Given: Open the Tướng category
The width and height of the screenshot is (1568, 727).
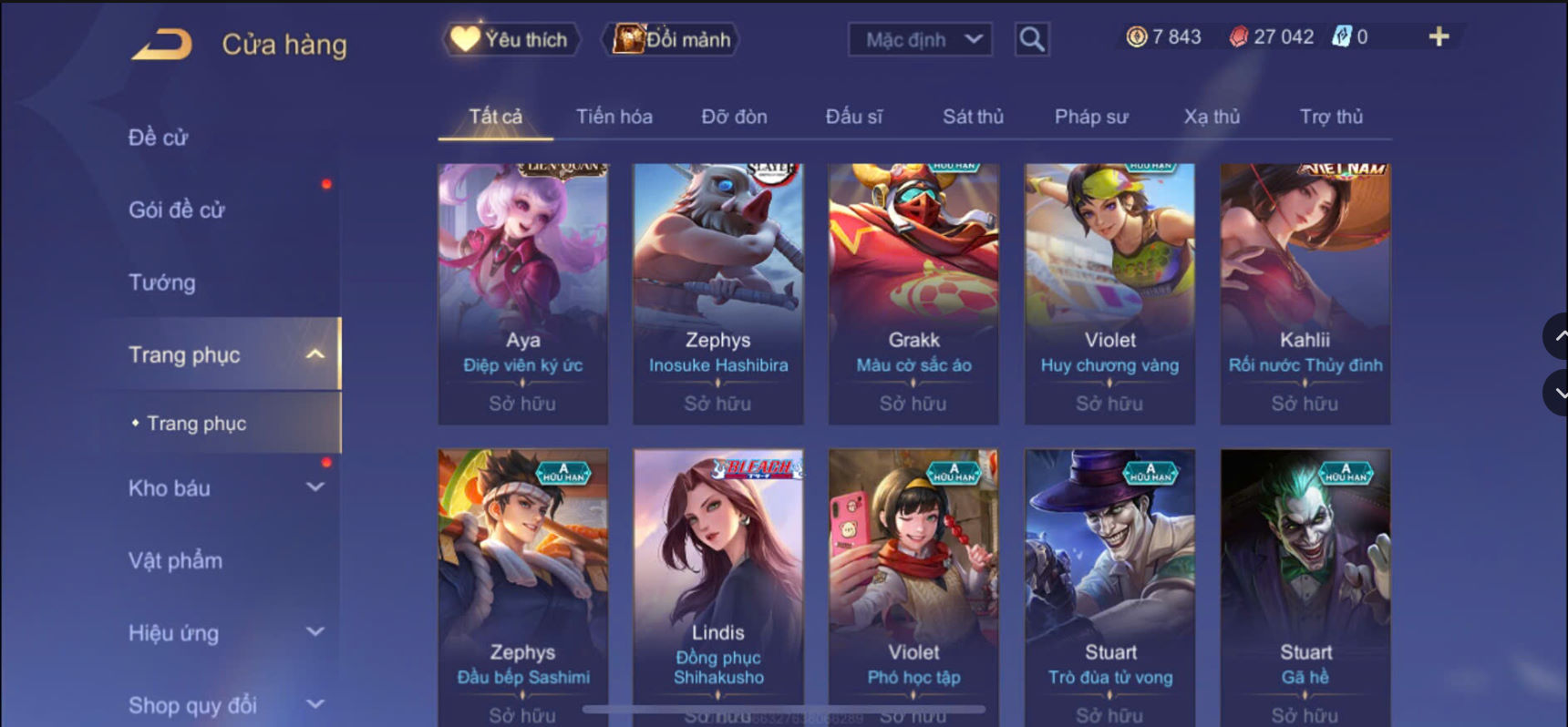Looking at the screenshot, I should coord(162,282).
